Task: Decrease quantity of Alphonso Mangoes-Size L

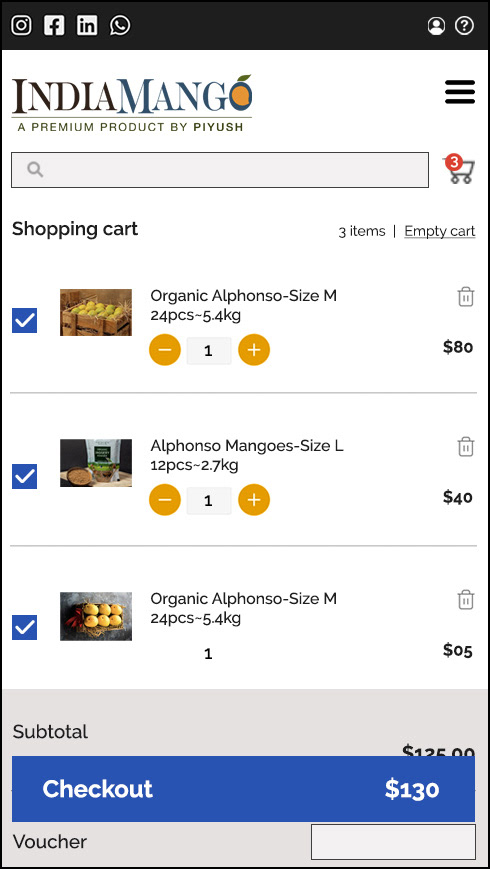Action: coord(165,500)
